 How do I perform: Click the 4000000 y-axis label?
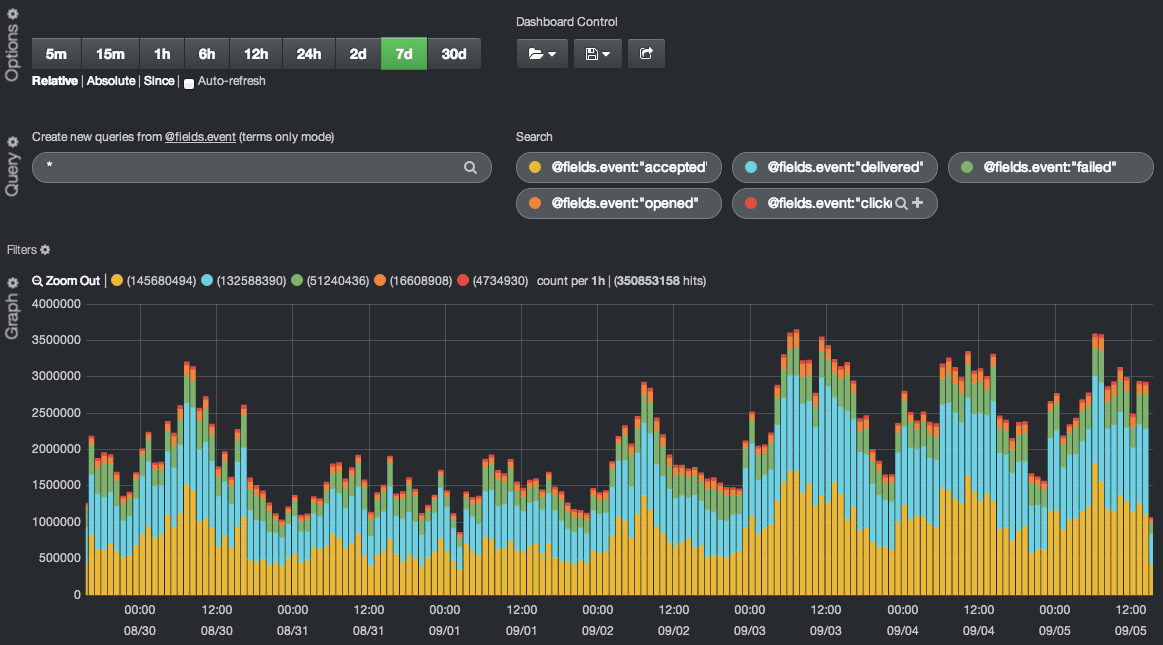point(56,304)
